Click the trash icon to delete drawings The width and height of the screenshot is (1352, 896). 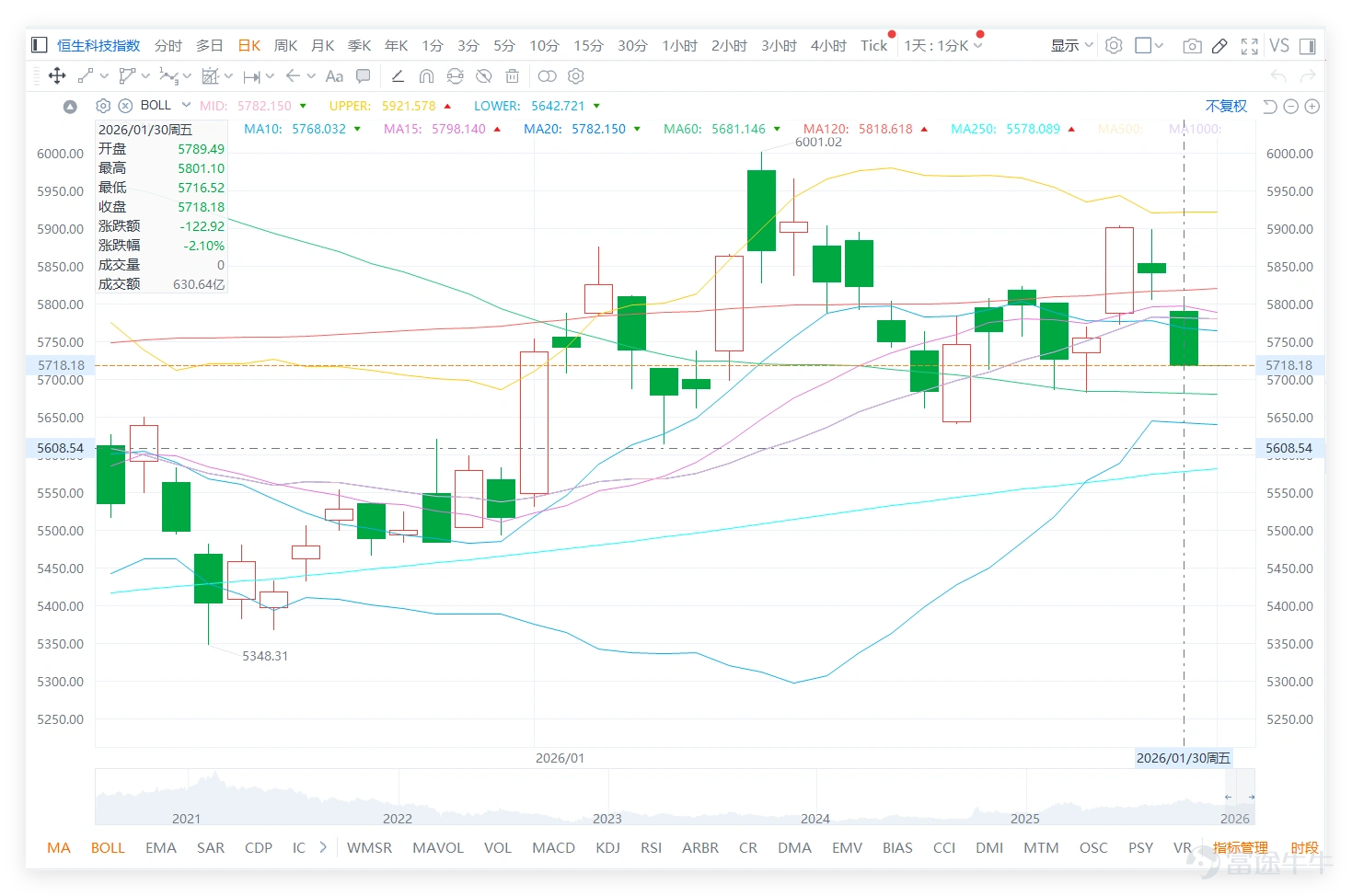[513, 76]
